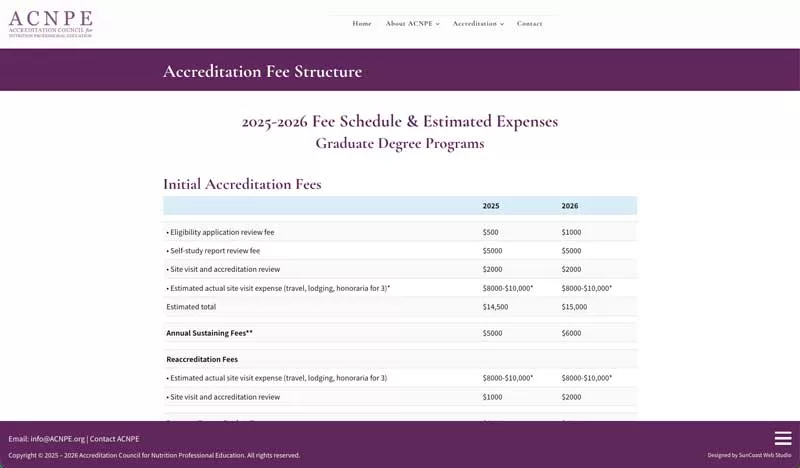Follow the Contact ACNPE footer link
Screen dimensions: 800x468
click(x=114, y=439)
